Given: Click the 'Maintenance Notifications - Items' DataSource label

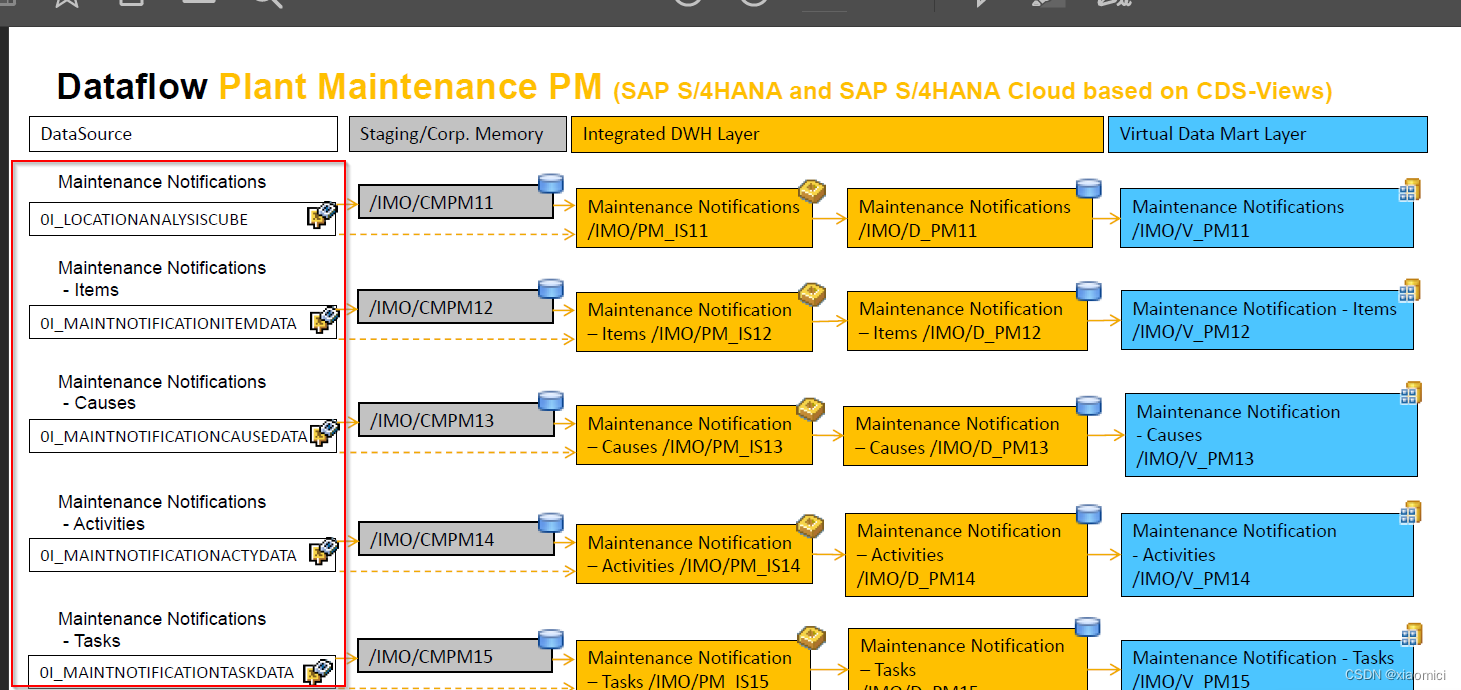Looking at the screenshot, I should coord(162,279).
